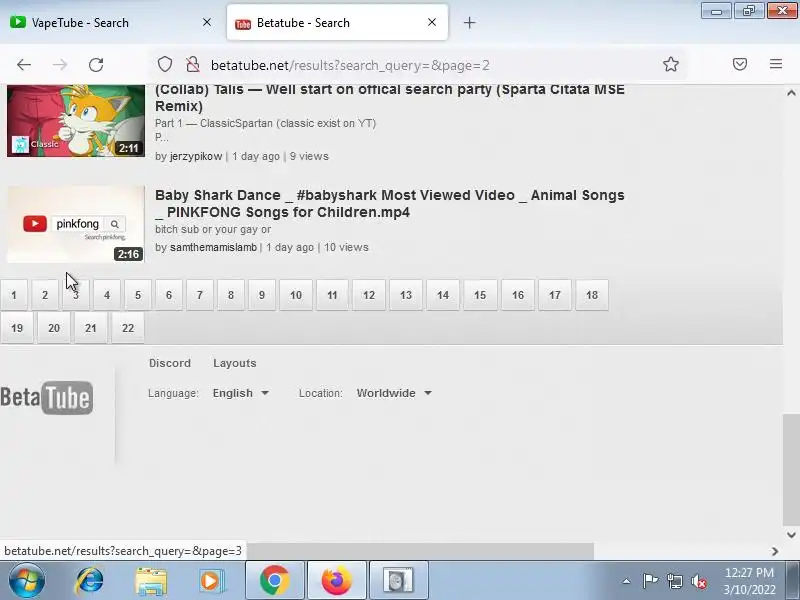Open the Discord footer link
Screen dimensions: 800x600
point(170,363)
